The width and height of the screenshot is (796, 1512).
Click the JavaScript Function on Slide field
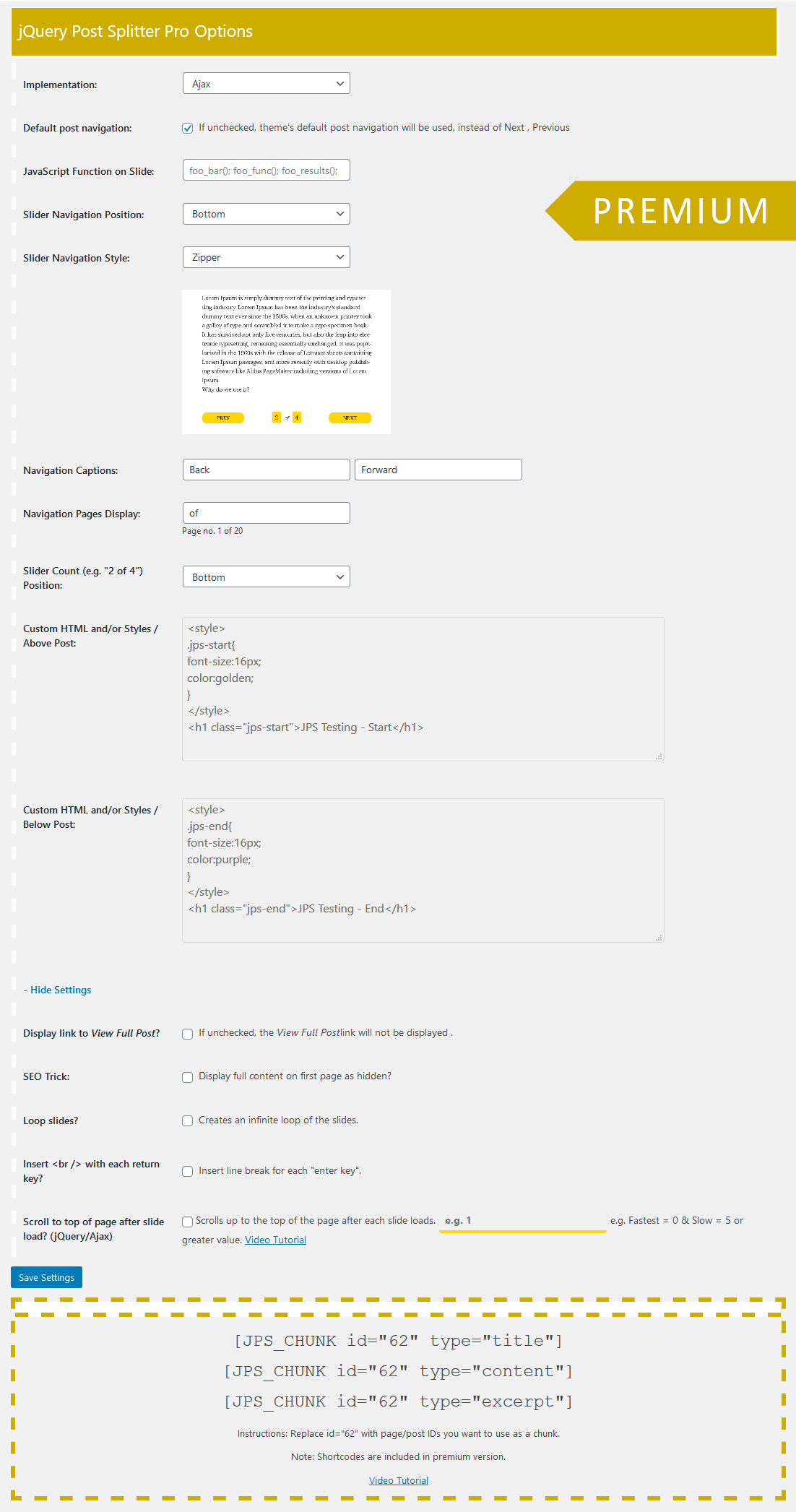click(266, 170)
